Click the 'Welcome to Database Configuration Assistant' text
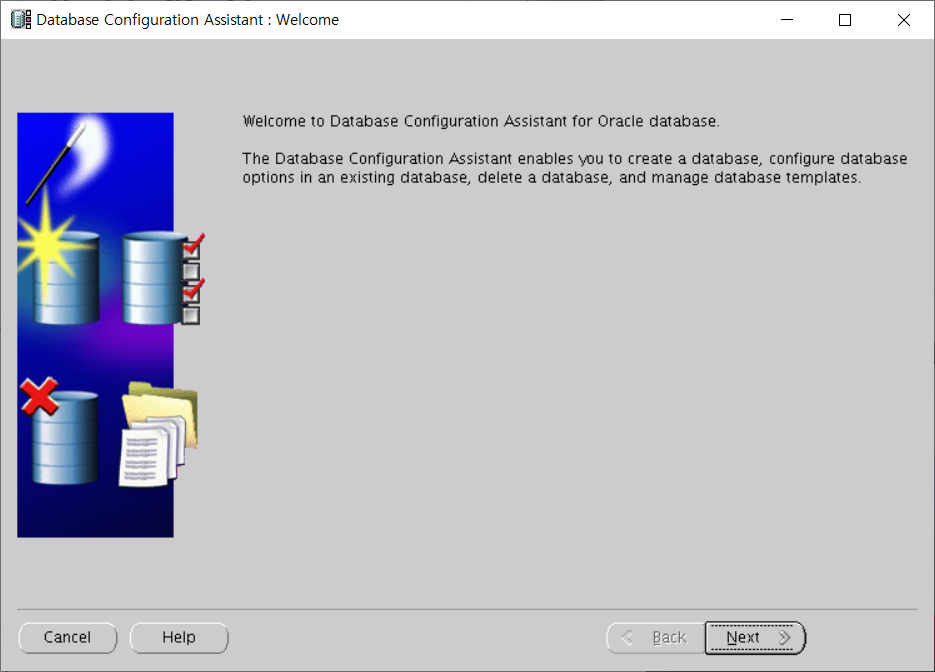 (481, 121)
